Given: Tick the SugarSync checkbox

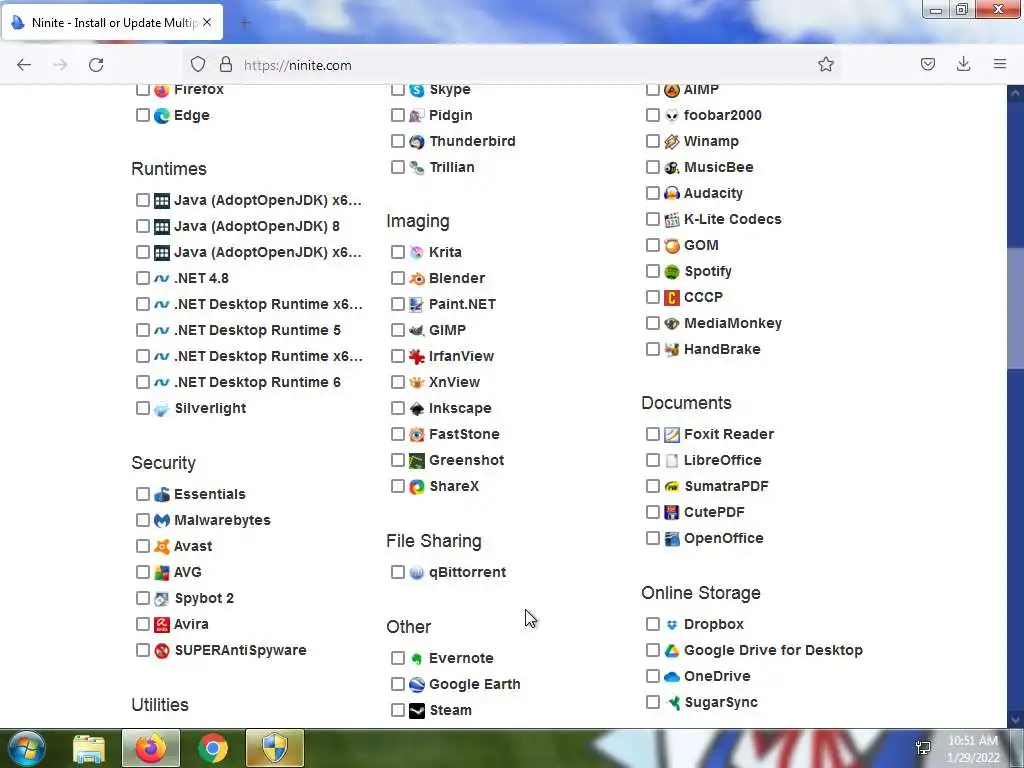Looking at the screenshot, I should point(652,702).
